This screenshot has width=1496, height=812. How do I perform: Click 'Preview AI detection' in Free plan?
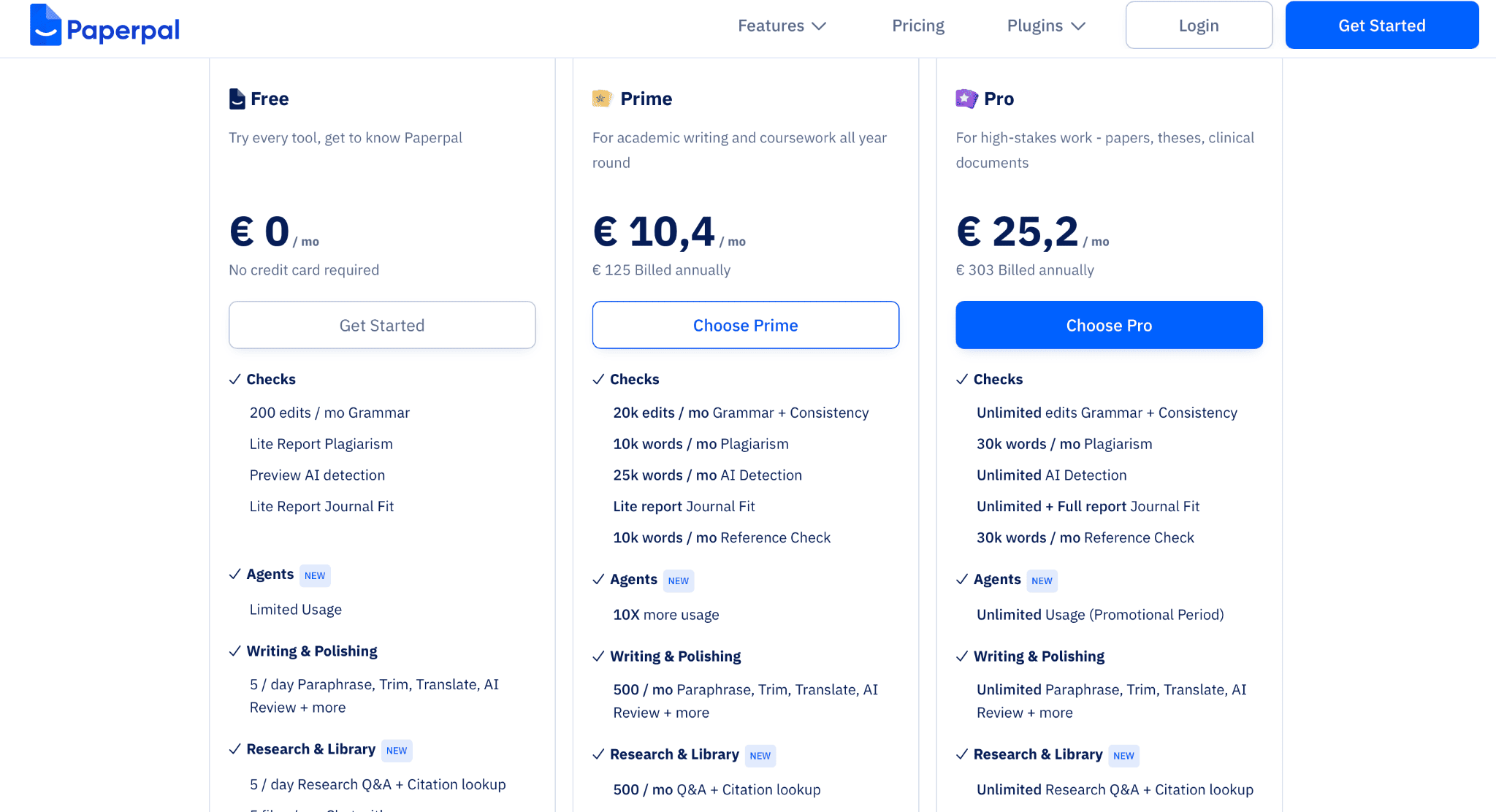[x=317, y=475]
